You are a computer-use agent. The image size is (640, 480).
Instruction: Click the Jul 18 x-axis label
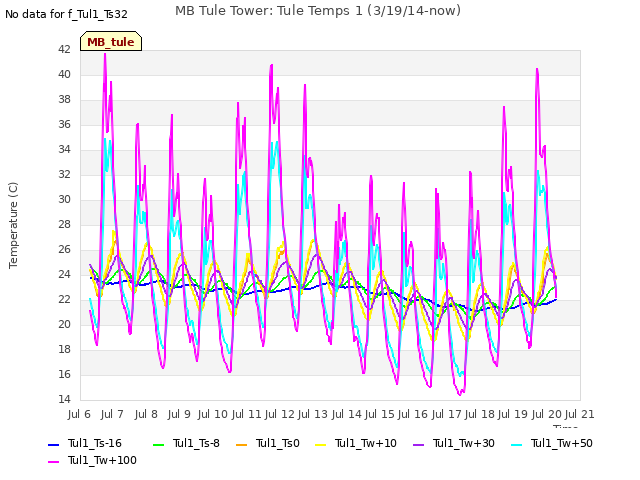coord(480,414)
